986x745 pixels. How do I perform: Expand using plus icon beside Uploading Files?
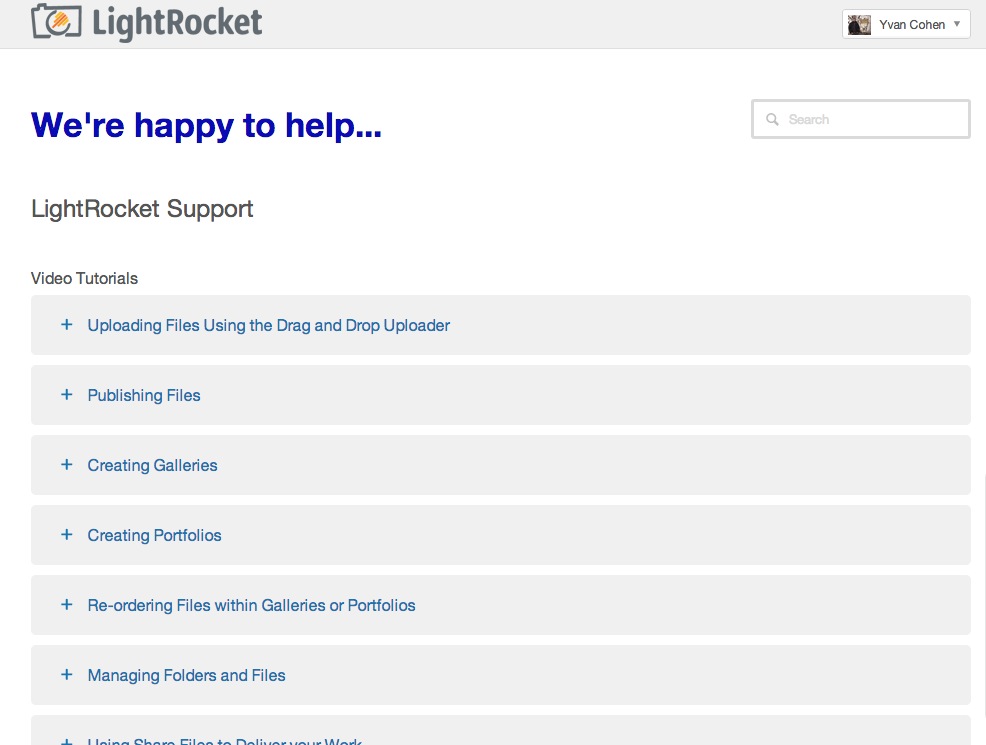coord(67,325)
